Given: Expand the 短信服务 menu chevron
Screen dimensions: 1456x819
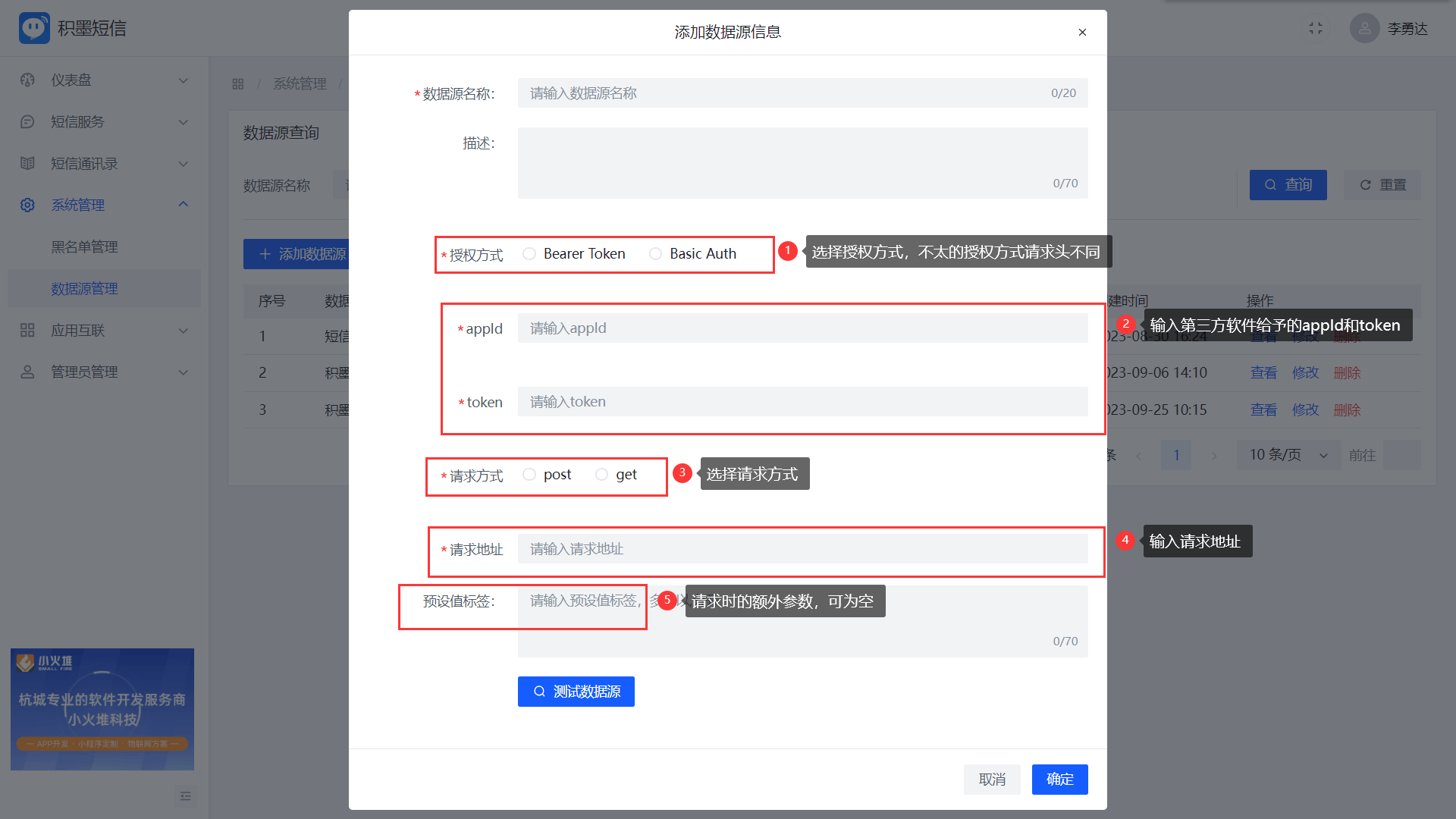Looking at the screenshot, I should pyautogui.click(x=183, y=122).
